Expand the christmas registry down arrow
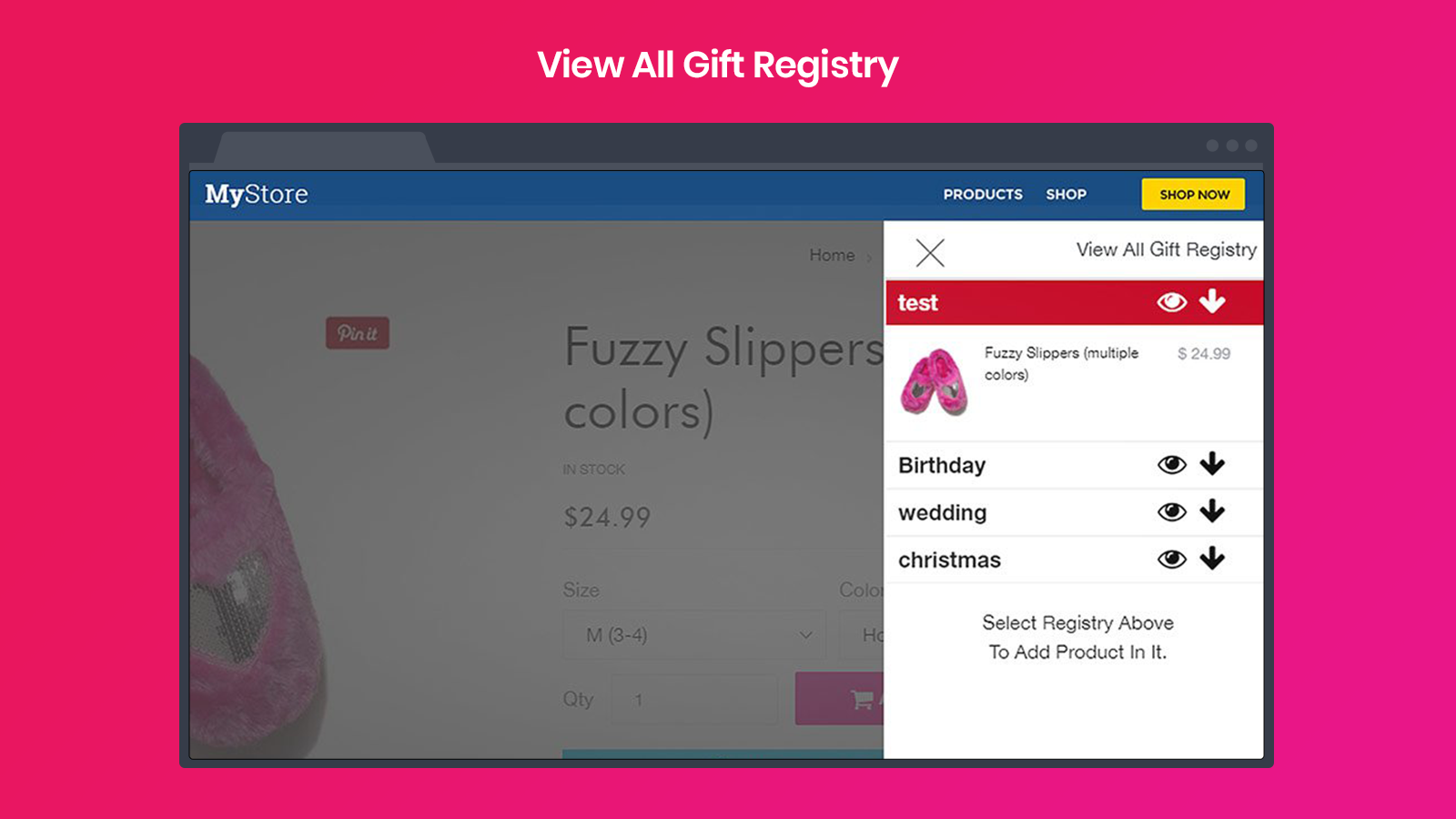1456x819 pixels. (1212, 559)
